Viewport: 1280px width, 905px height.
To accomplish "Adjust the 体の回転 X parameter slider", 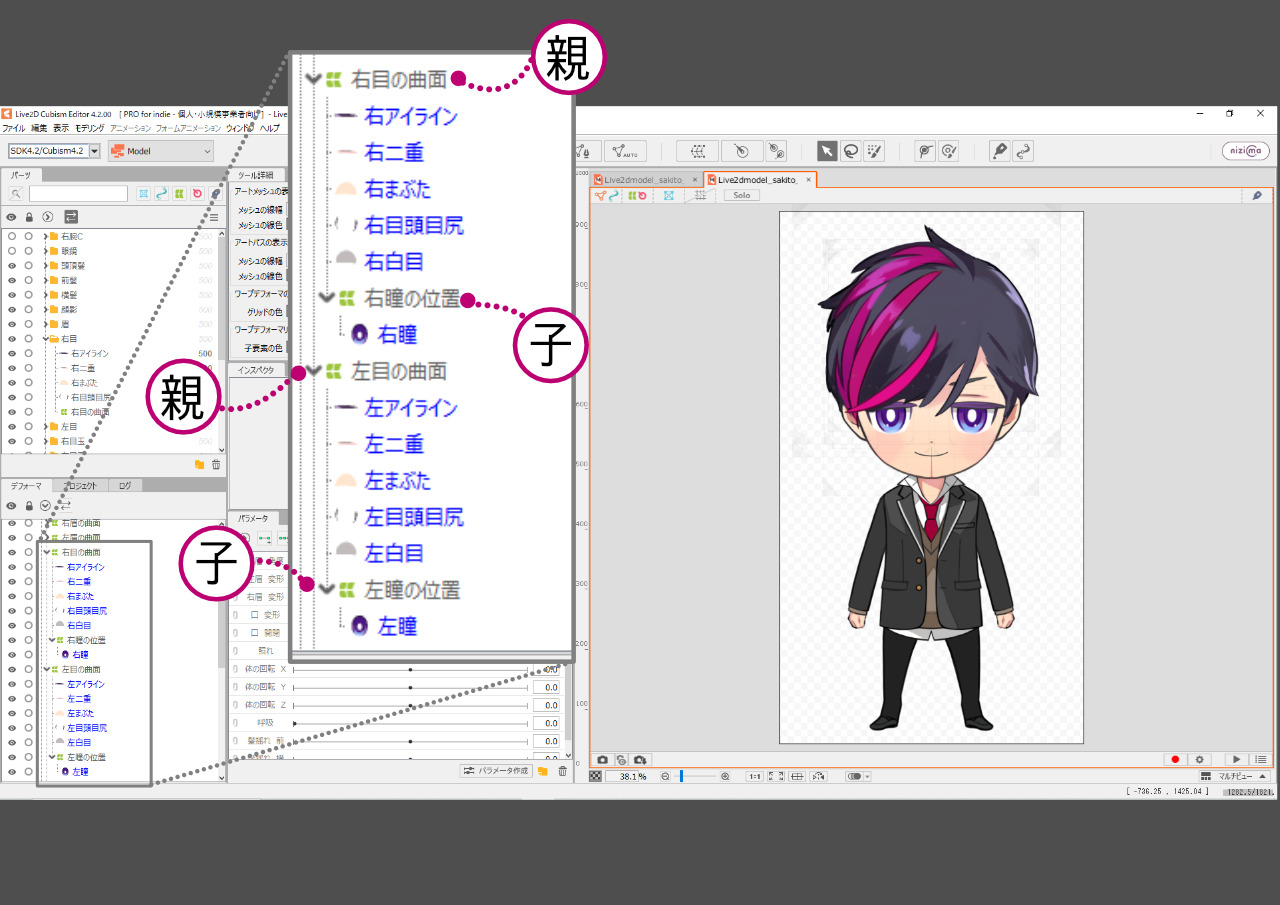I will (410, 669).
